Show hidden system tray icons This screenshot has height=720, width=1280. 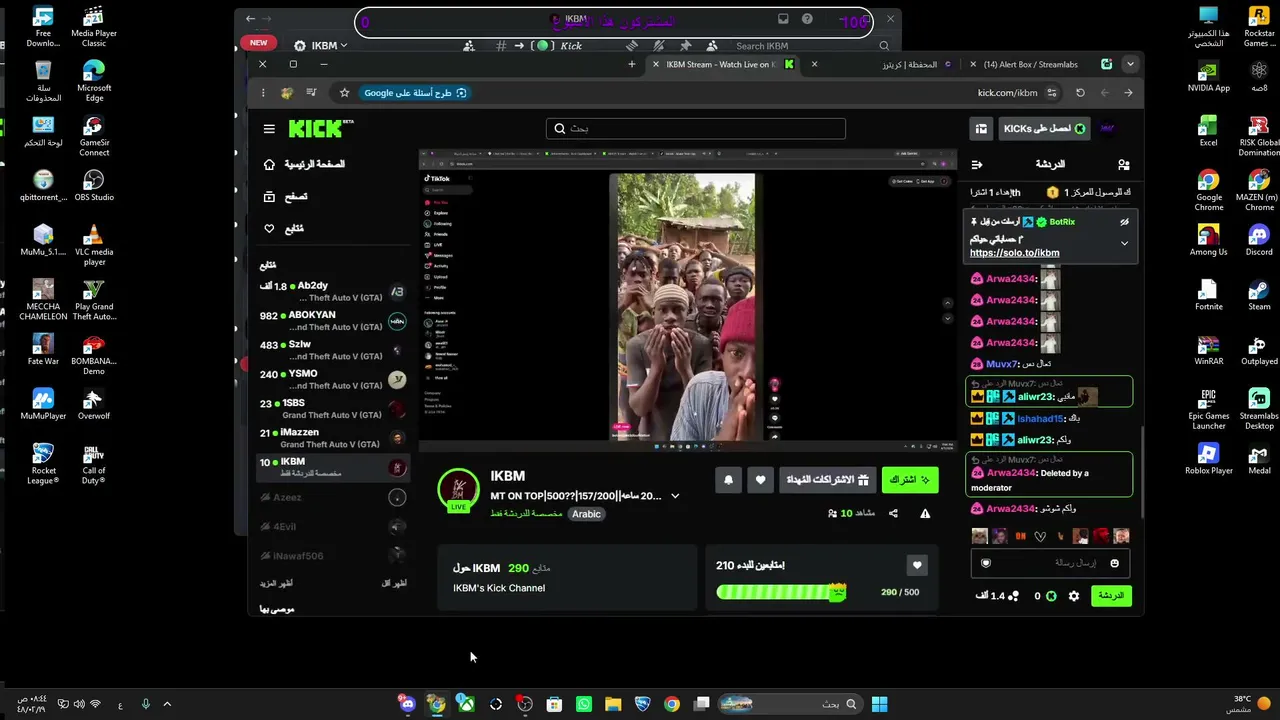coord(167,704)
